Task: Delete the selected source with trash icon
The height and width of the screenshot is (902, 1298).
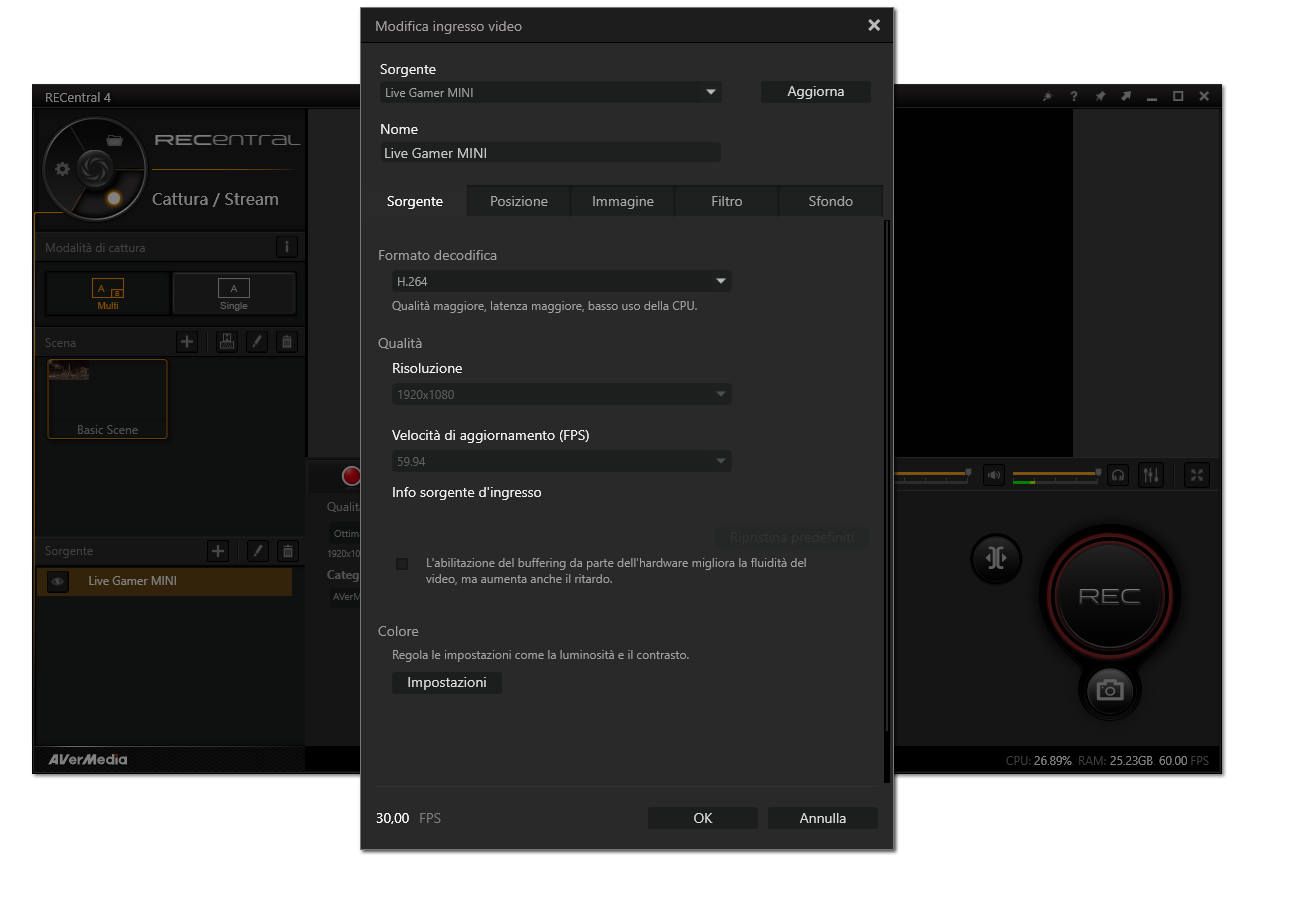Action: pyautogui.click(x=288, y=551)
